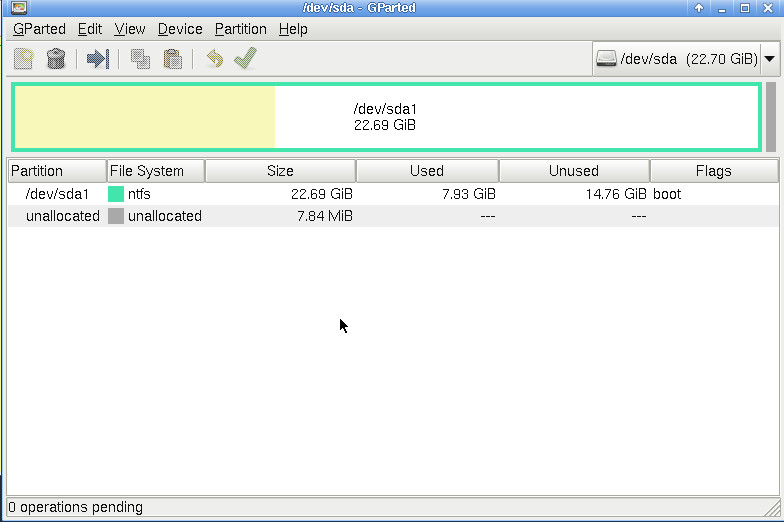Open the Edit menu

[x=90, y=29]
